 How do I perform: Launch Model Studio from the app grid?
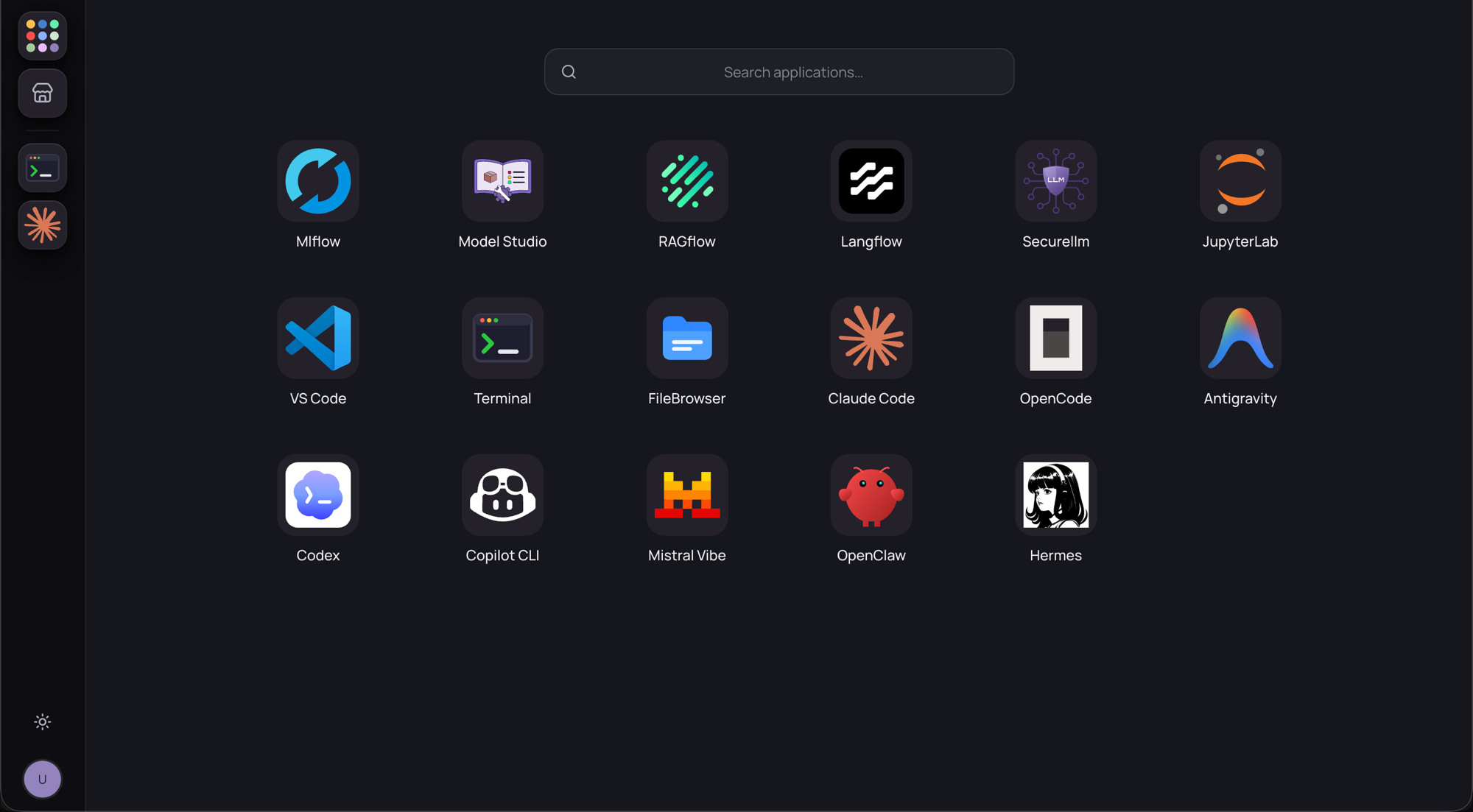tap(502, 181)
